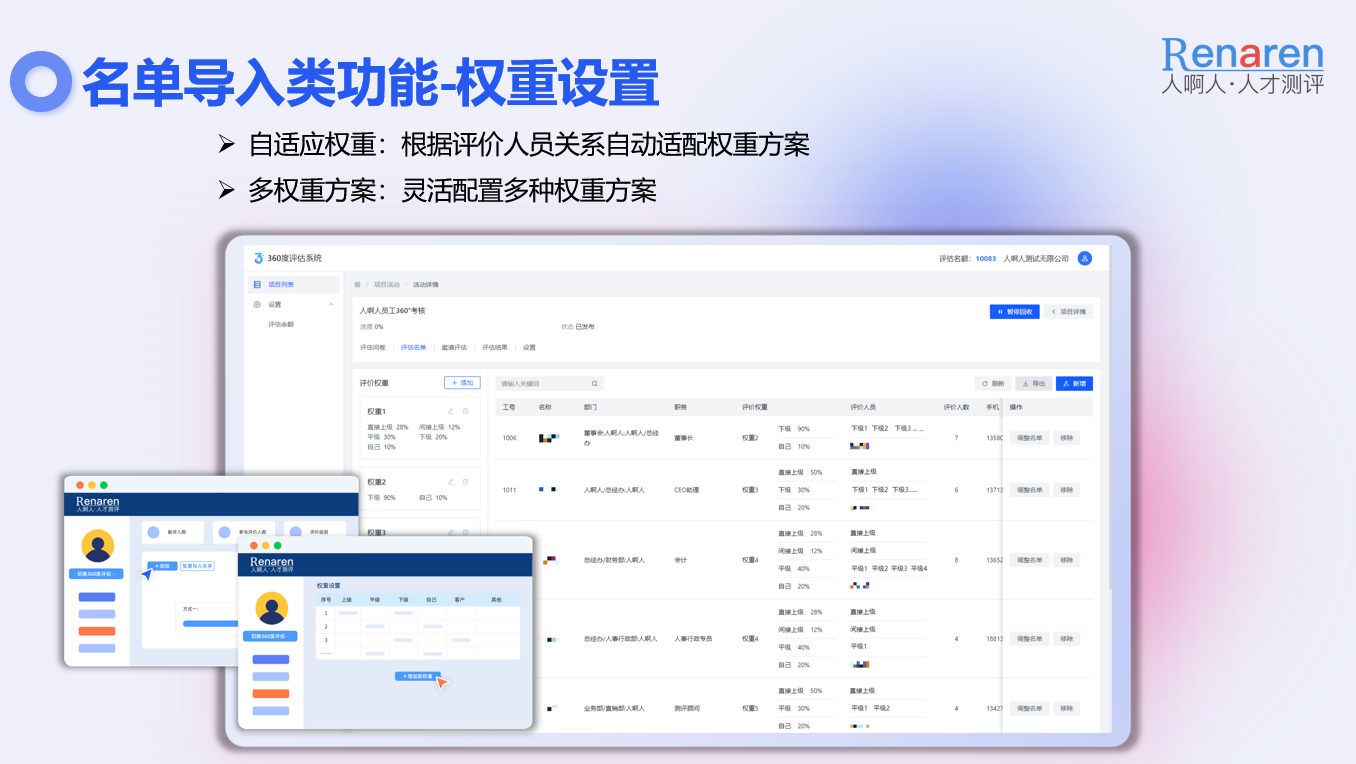Click 调整名单 in the 人事行政专员 row

[x=1029, y=638]
